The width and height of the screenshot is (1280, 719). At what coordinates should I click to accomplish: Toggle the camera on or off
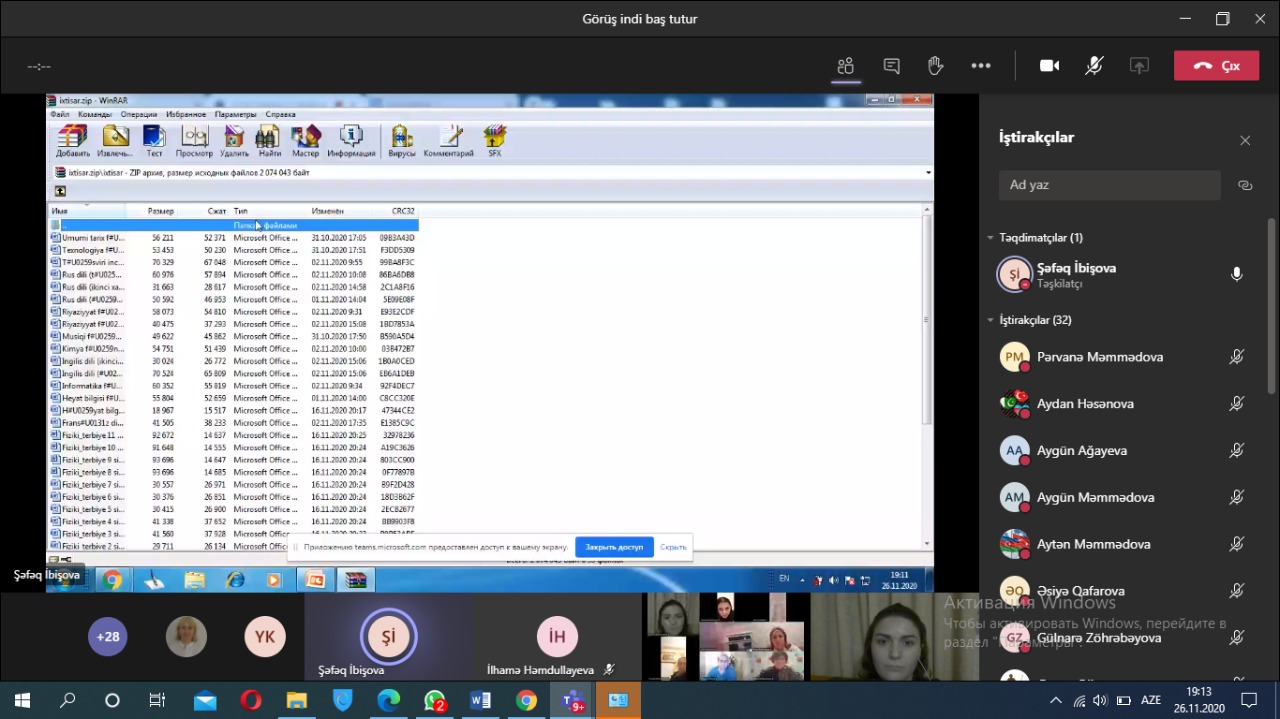(x=1049, y=66)
